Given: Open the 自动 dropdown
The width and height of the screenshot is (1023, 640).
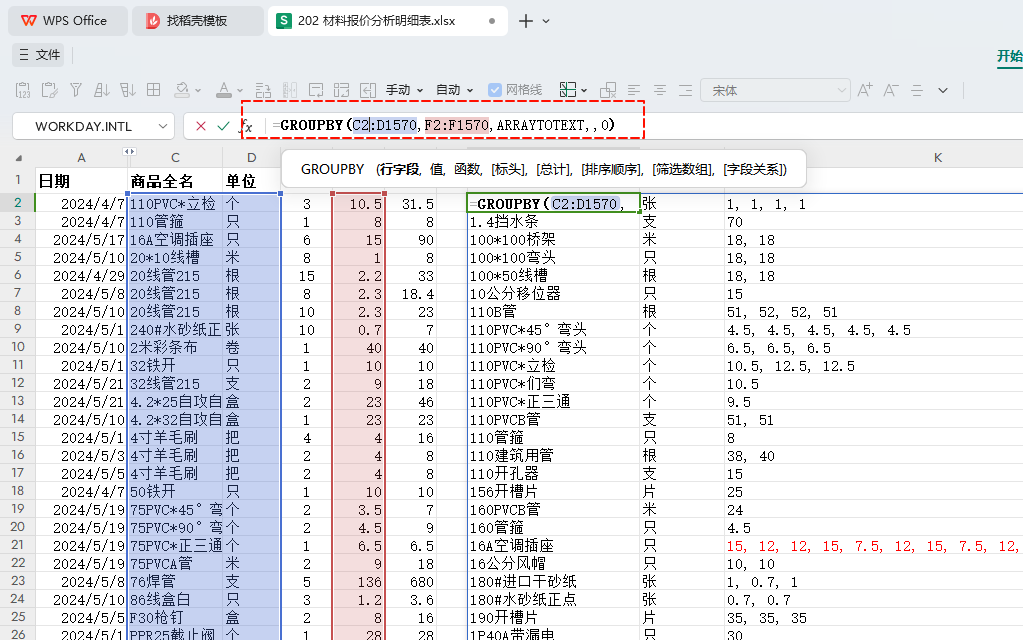Looking at the screenshot, I should 454,90.
